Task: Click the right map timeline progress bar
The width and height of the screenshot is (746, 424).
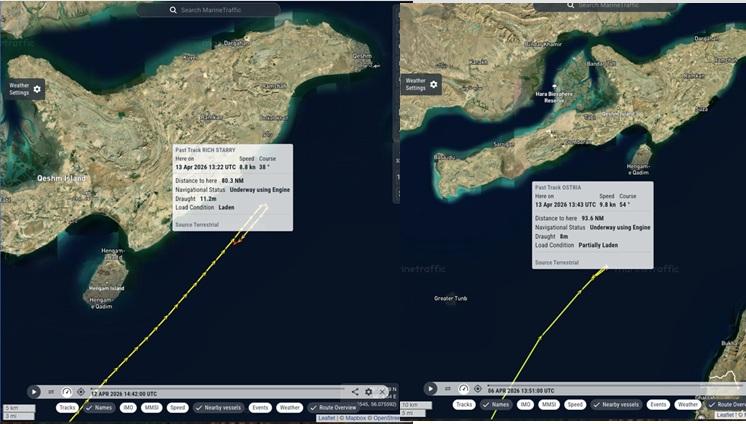Action: (x=617, y=385)
